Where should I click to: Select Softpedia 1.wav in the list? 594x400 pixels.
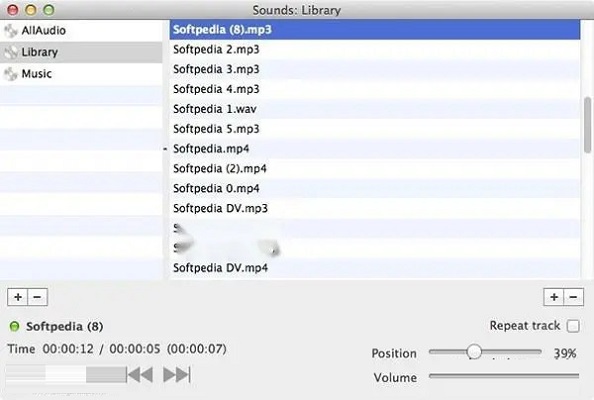(x=375, y=109)
